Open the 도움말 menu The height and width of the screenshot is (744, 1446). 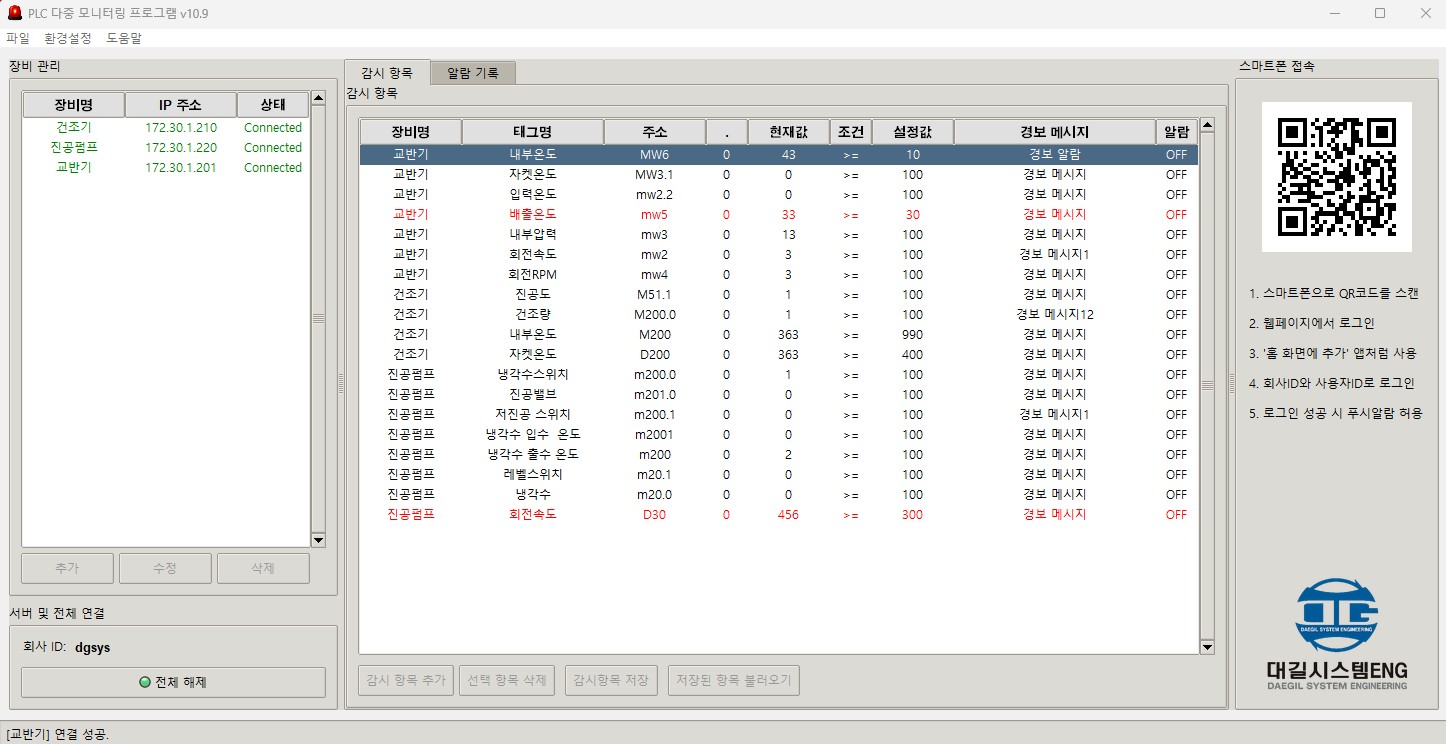point(124,38)
